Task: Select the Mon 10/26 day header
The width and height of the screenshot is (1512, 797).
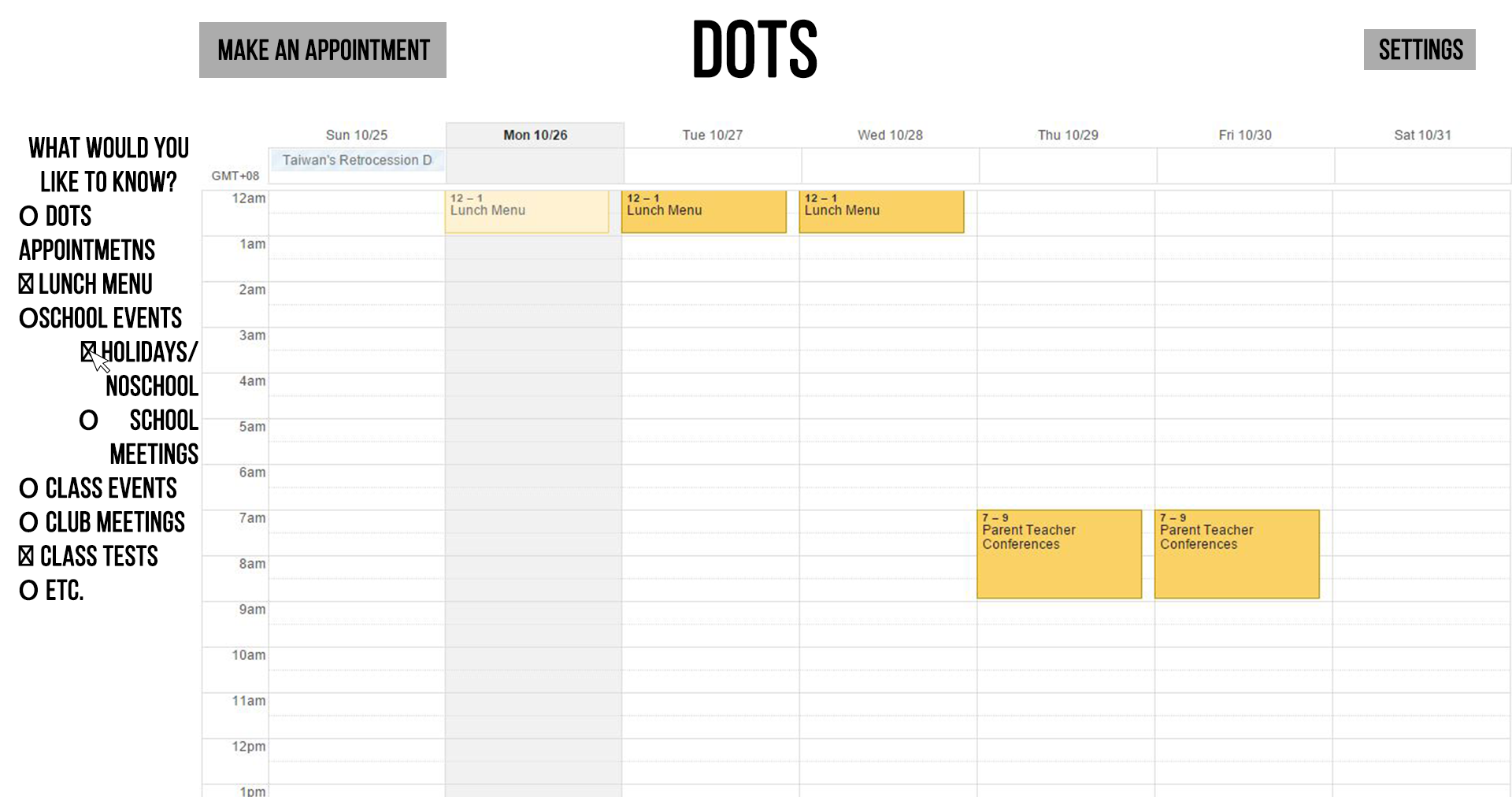Action: pos(535,135)
